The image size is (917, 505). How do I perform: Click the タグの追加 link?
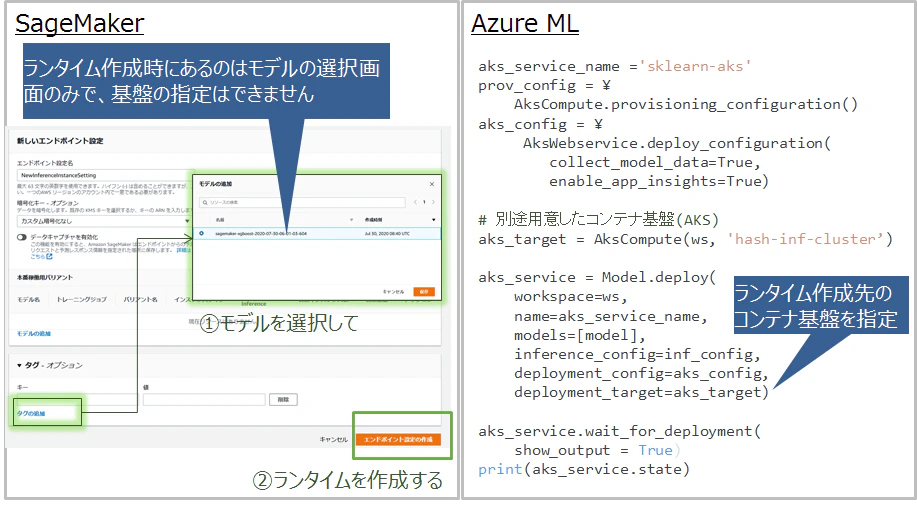(31, 413)
